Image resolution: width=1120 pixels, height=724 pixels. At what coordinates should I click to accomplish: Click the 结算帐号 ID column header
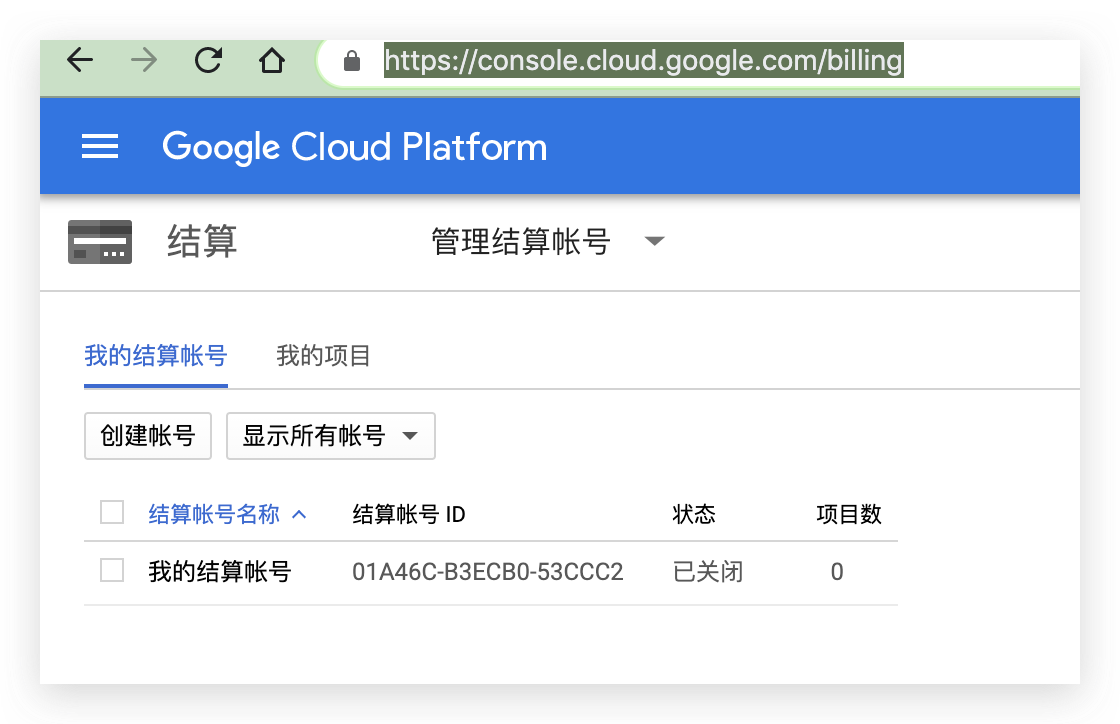409,514
